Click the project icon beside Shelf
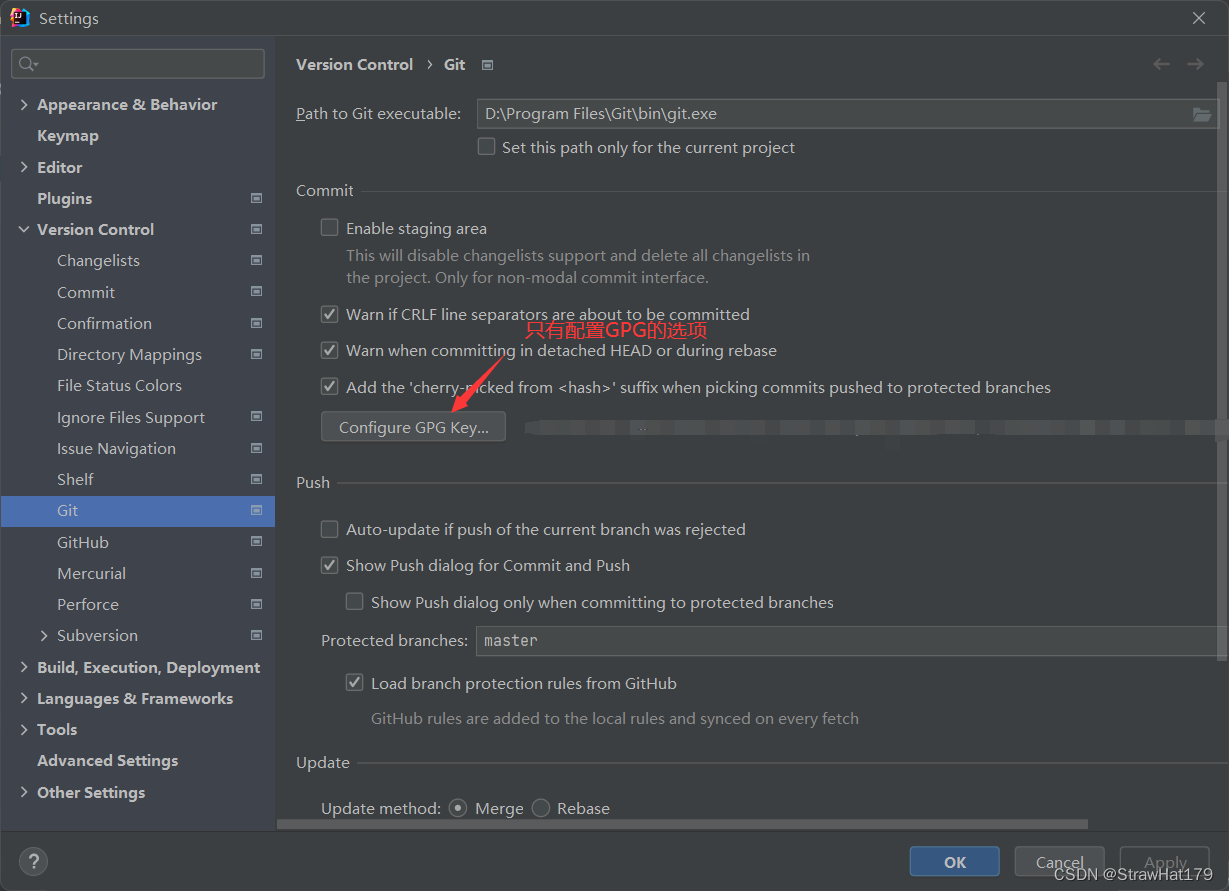The height and width of the screenshot is (891, 1229). (256, 479)
